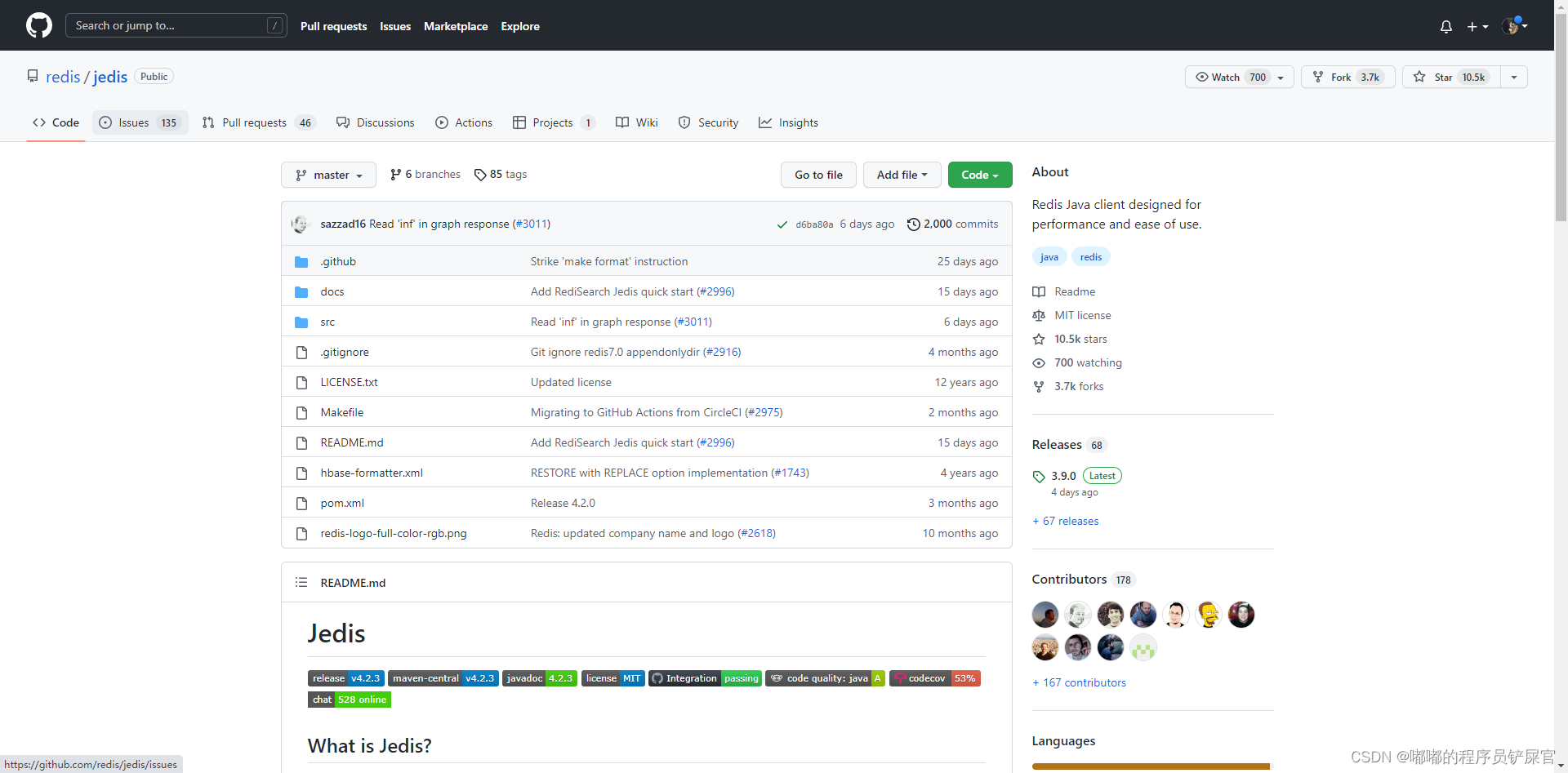Switch to the Wiki tab
Viewport: 1568px width, 773px height.
click(x=637, y=122)
